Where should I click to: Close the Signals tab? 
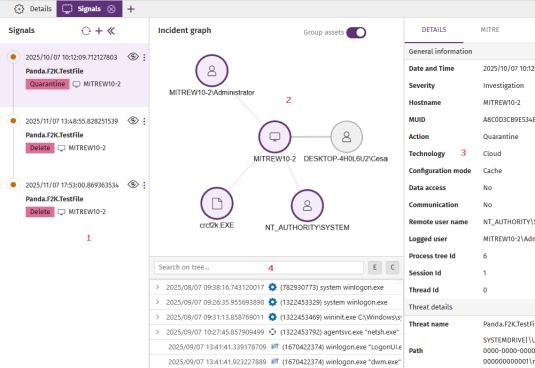[x=111, y=9]
